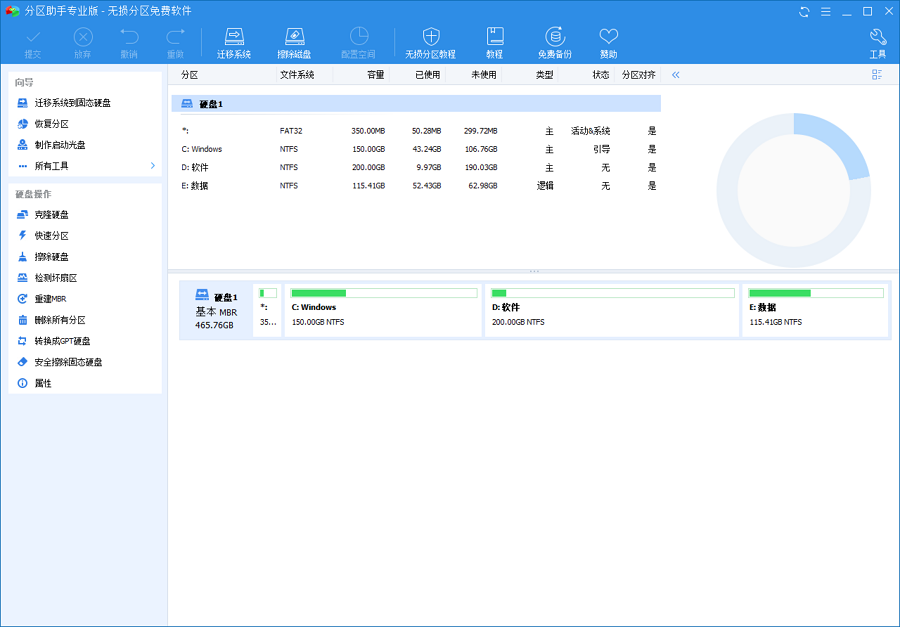This screenshot has width=900, height=627.
Task: Sort by the 文件系统 column header
Action: 297,75
